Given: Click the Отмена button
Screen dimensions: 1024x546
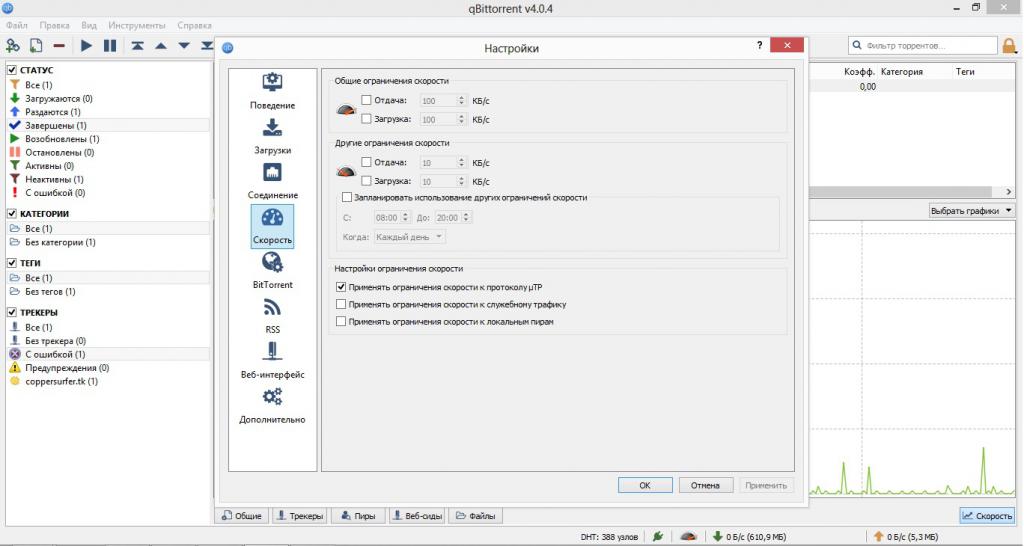Looking at the screenshot, I should 705,485.
